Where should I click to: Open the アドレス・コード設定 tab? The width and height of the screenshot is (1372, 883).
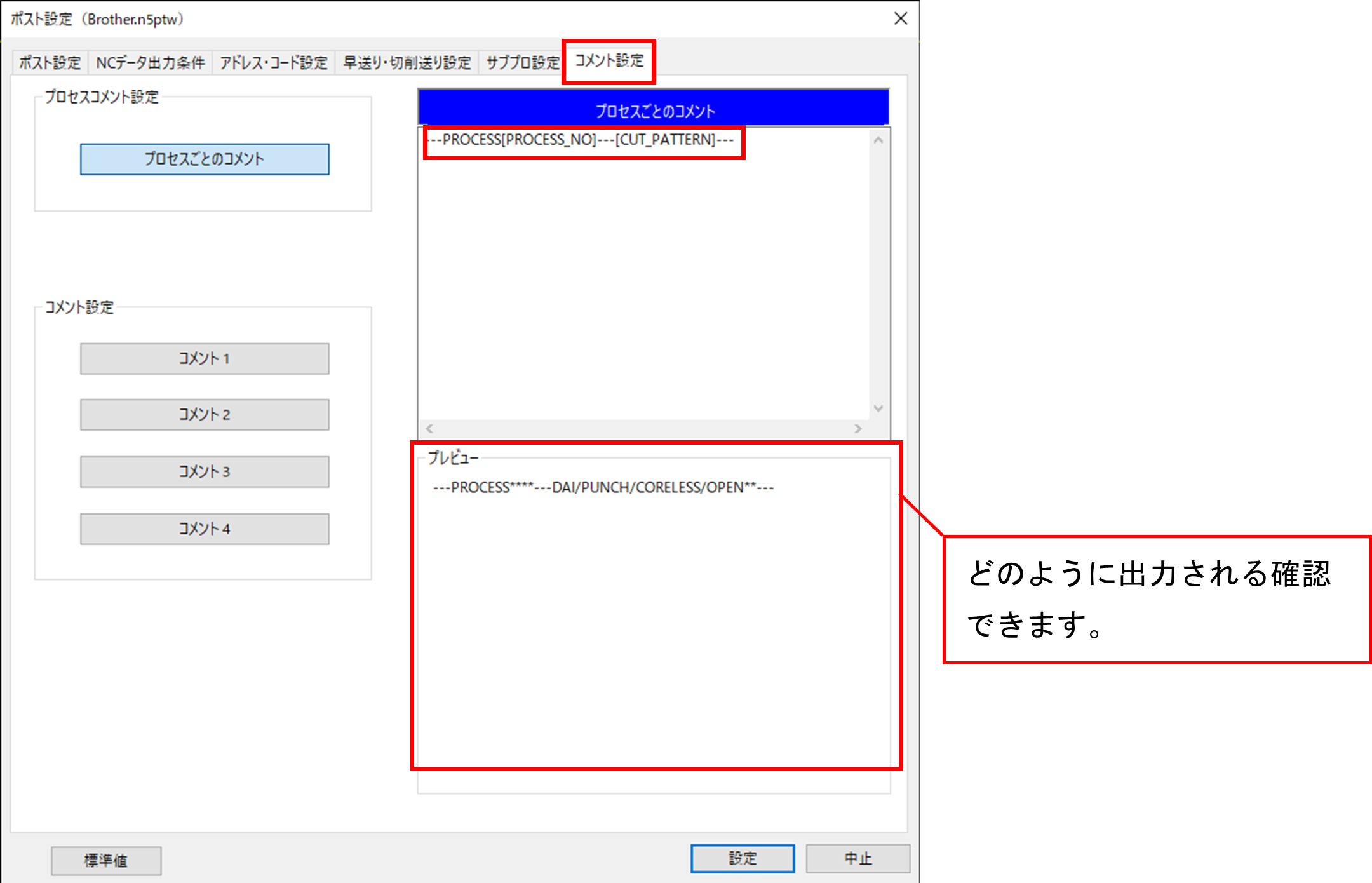click(x=274, y=63)
